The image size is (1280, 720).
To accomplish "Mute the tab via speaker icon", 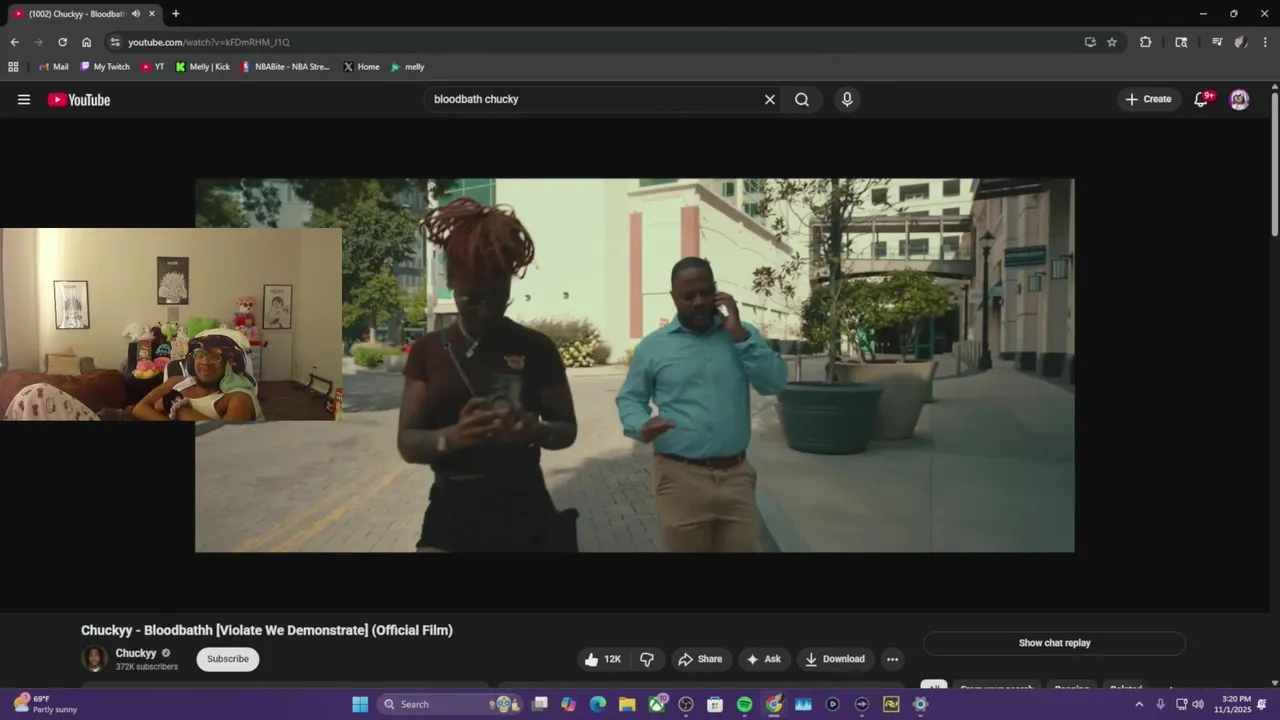I will click(x=135, y=14).
